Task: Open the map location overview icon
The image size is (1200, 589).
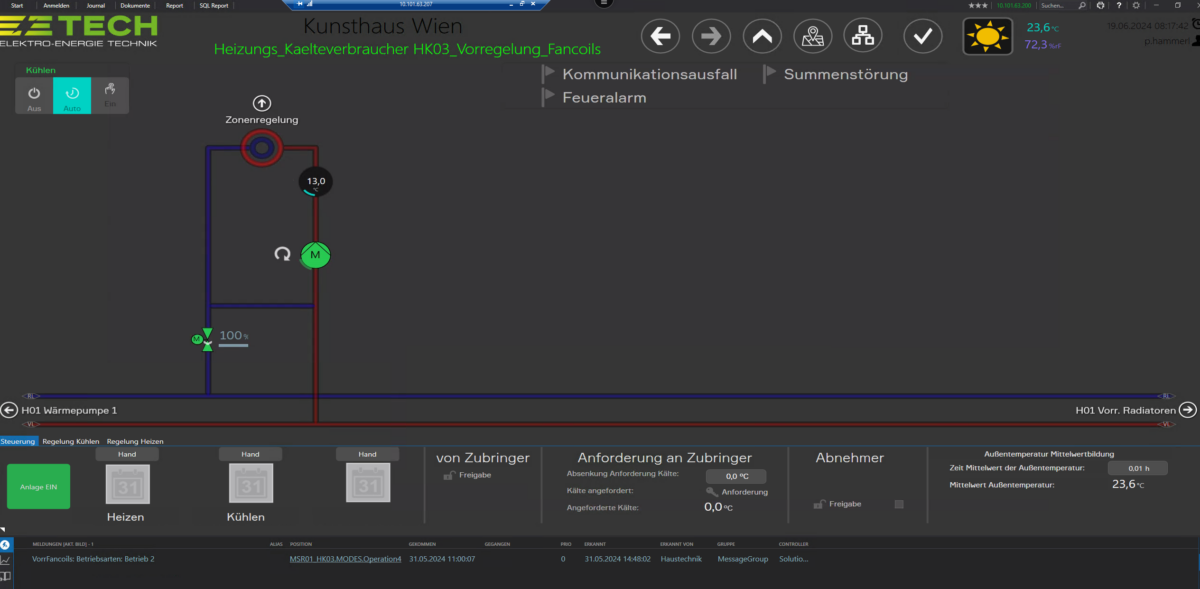Action: [812, 37]
